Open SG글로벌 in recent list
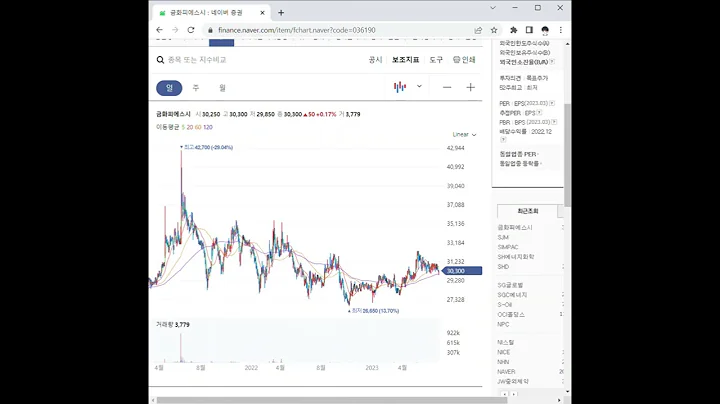 coord(510,285)
